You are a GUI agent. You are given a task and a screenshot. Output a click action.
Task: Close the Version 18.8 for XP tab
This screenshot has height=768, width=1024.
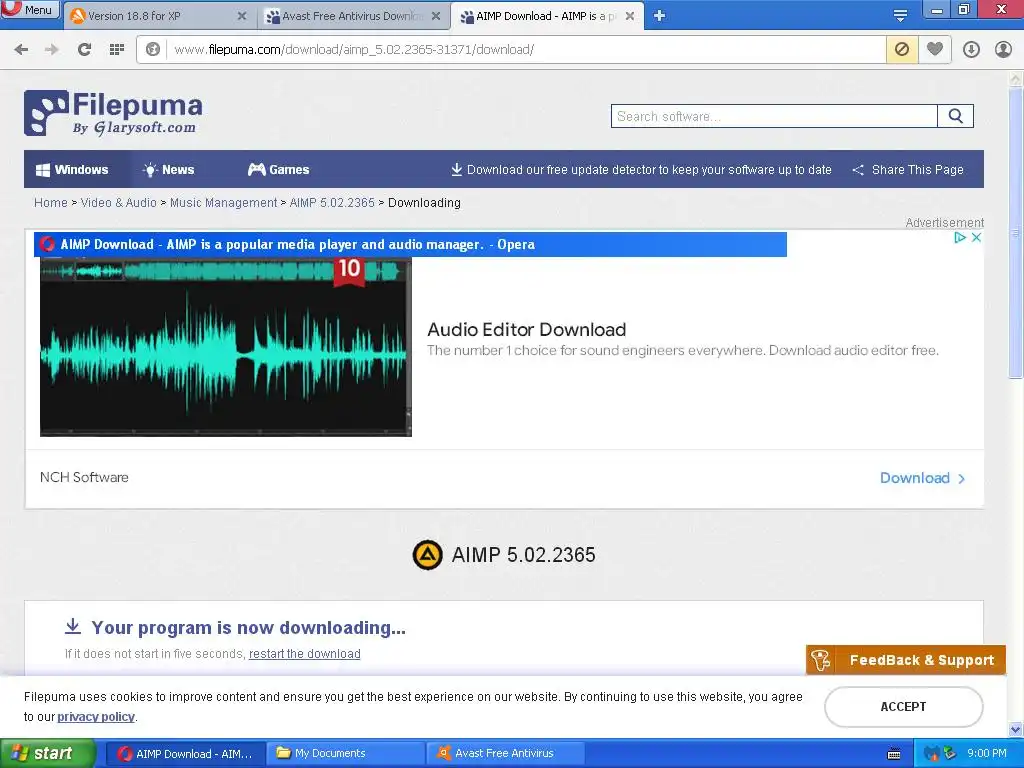click(242, 16)
